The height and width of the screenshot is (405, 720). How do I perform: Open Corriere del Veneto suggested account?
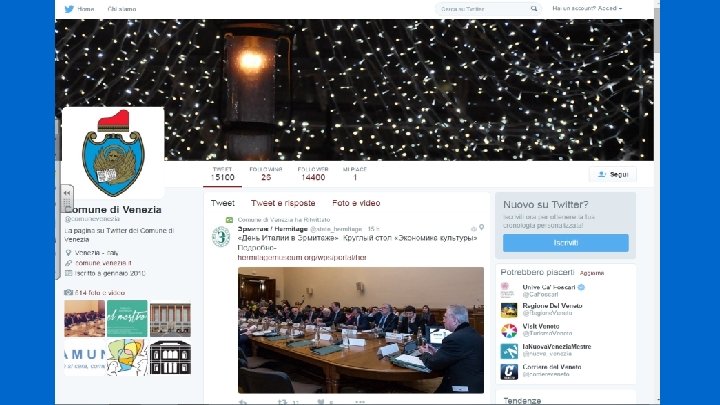pos(551,367)
